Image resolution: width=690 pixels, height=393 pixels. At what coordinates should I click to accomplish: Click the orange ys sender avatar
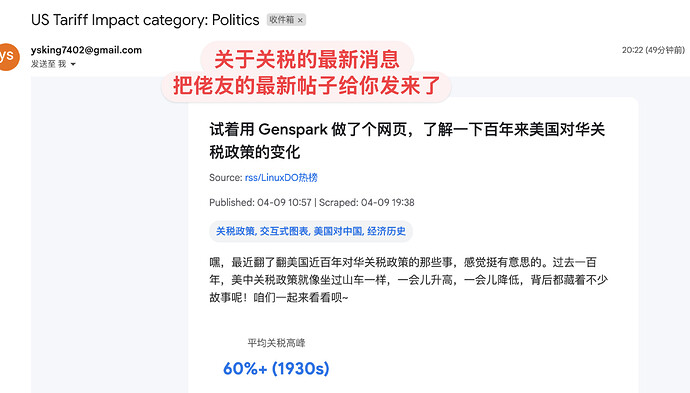(9, 56)
